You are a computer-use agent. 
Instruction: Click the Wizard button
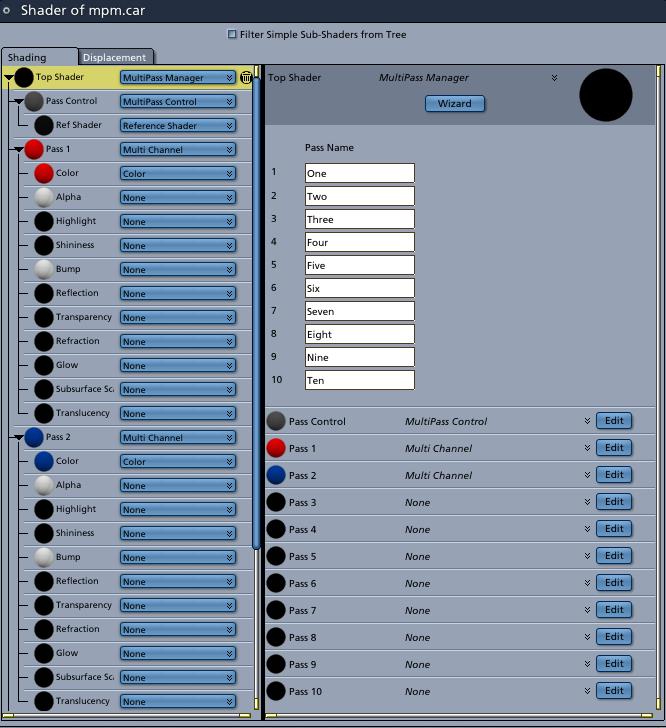pyautogui.click(x=454, y=104)
